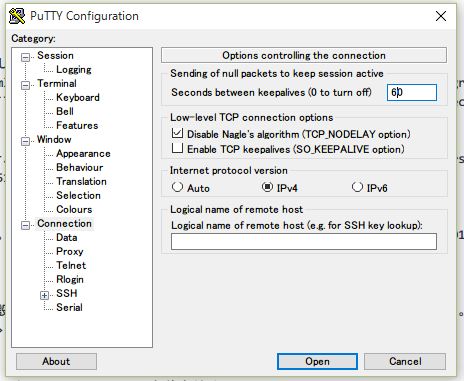Click the Open button

click(317, 362)
